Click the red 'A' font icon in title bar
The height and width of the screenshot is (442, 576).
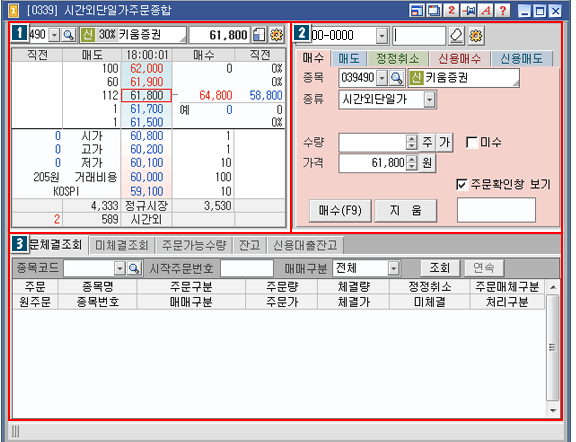coord(486,10)
